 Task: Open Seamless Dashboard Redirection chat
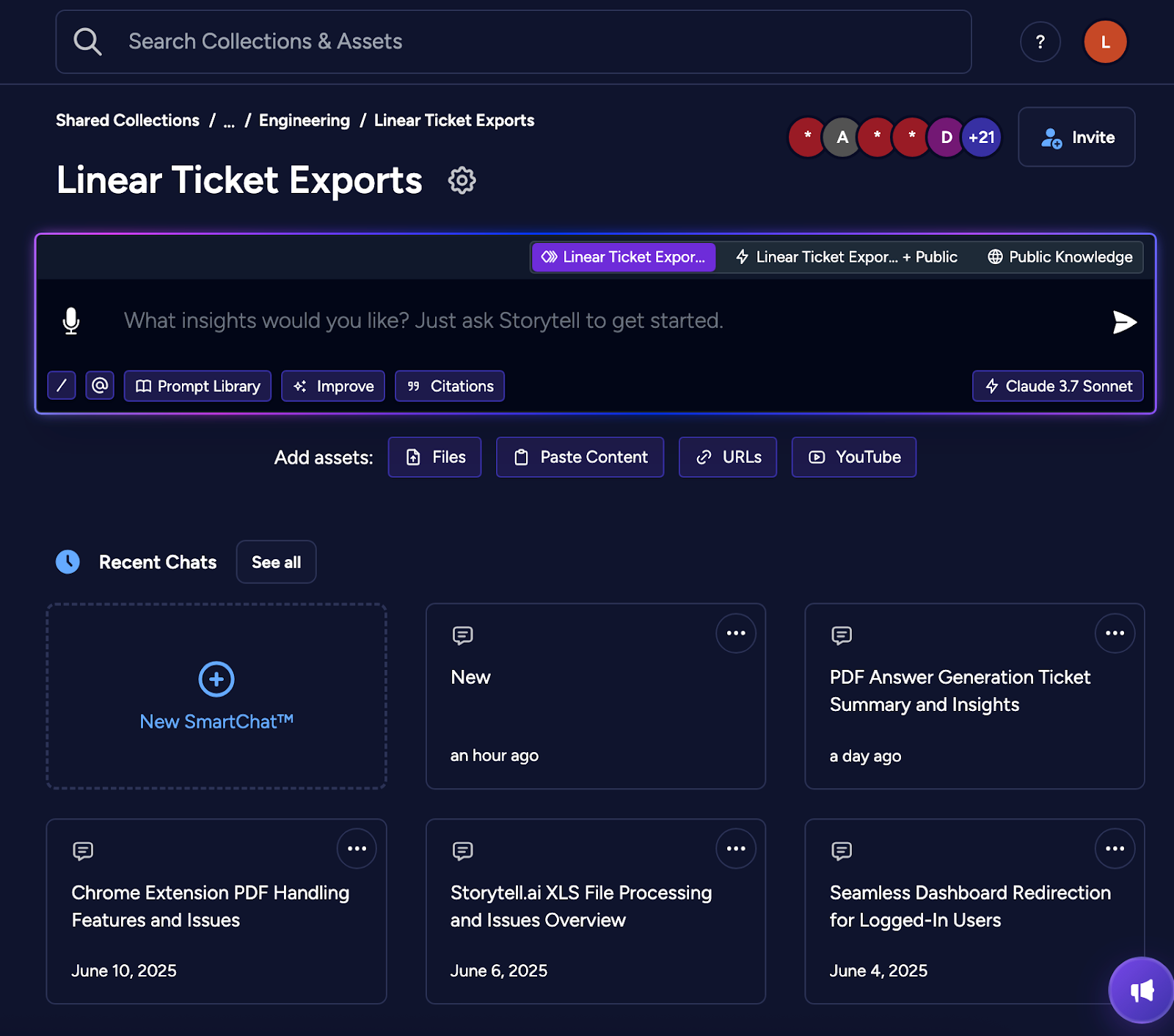point(974,911)
